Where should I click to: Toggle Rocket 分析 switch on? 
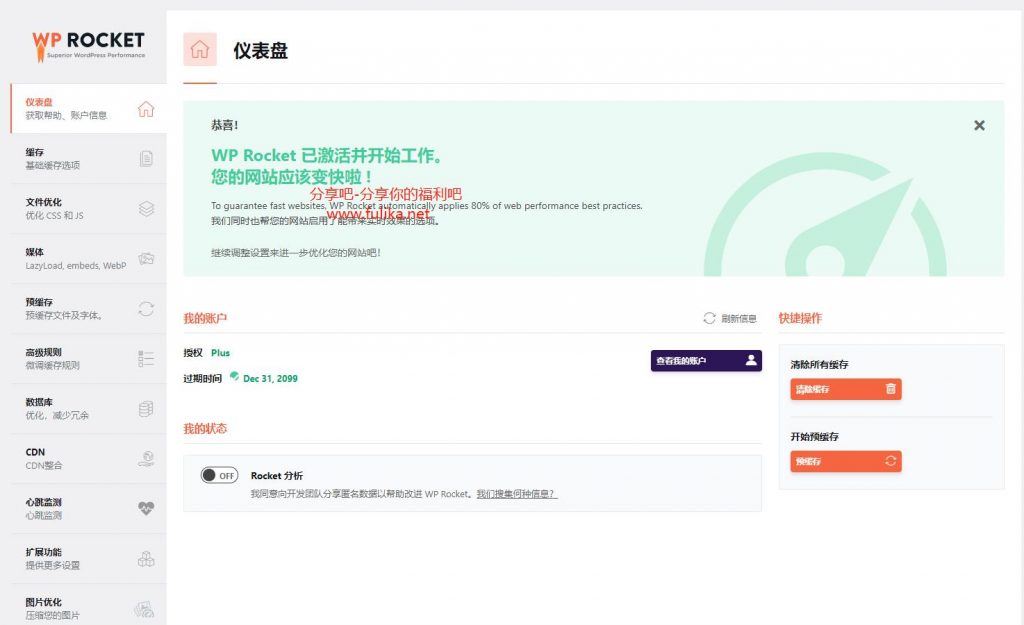[x=219, y=475]
